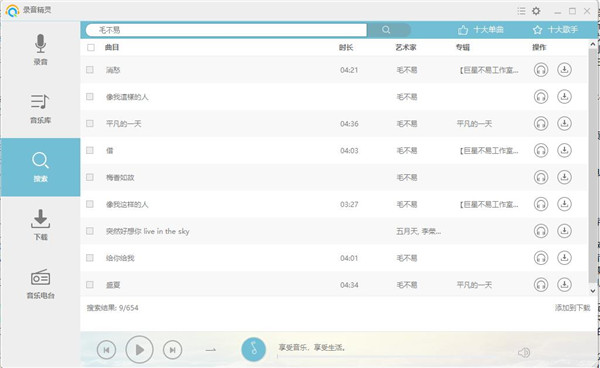The height and width of the screenshot is (368, 600).
Task: Skip to the next track
Action: (173, 350)
